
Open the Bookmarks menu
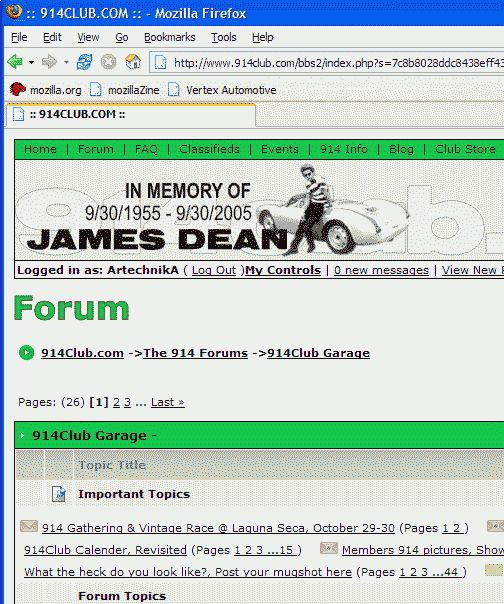(170, 37)
